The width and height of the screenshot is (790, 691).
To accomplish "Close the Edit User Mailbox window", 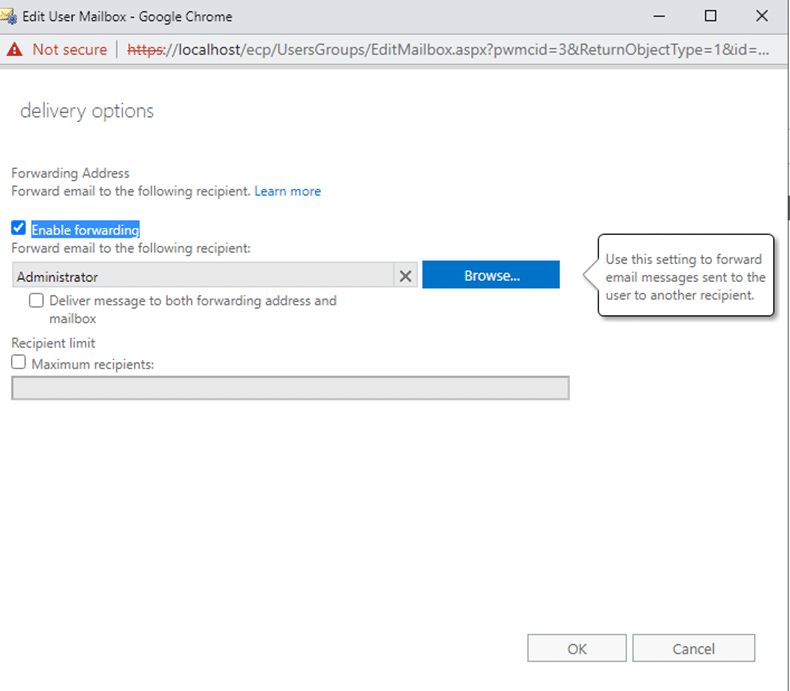I will coord(762,16).
